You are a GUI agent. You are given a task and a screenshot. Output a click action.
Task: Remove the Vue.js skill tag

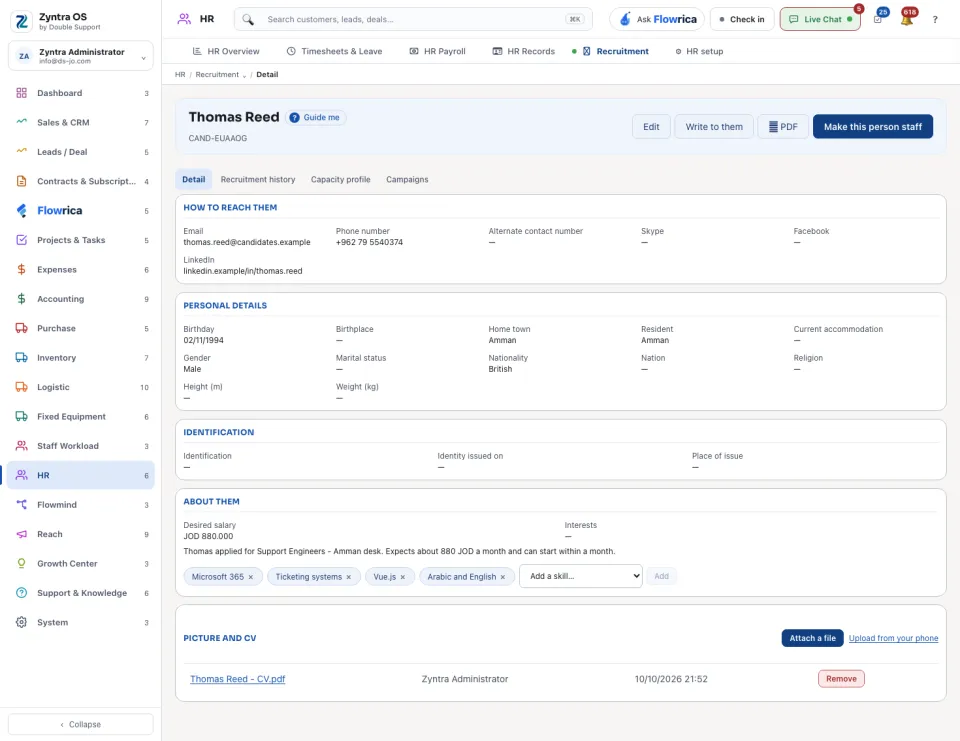pos(403,577)
